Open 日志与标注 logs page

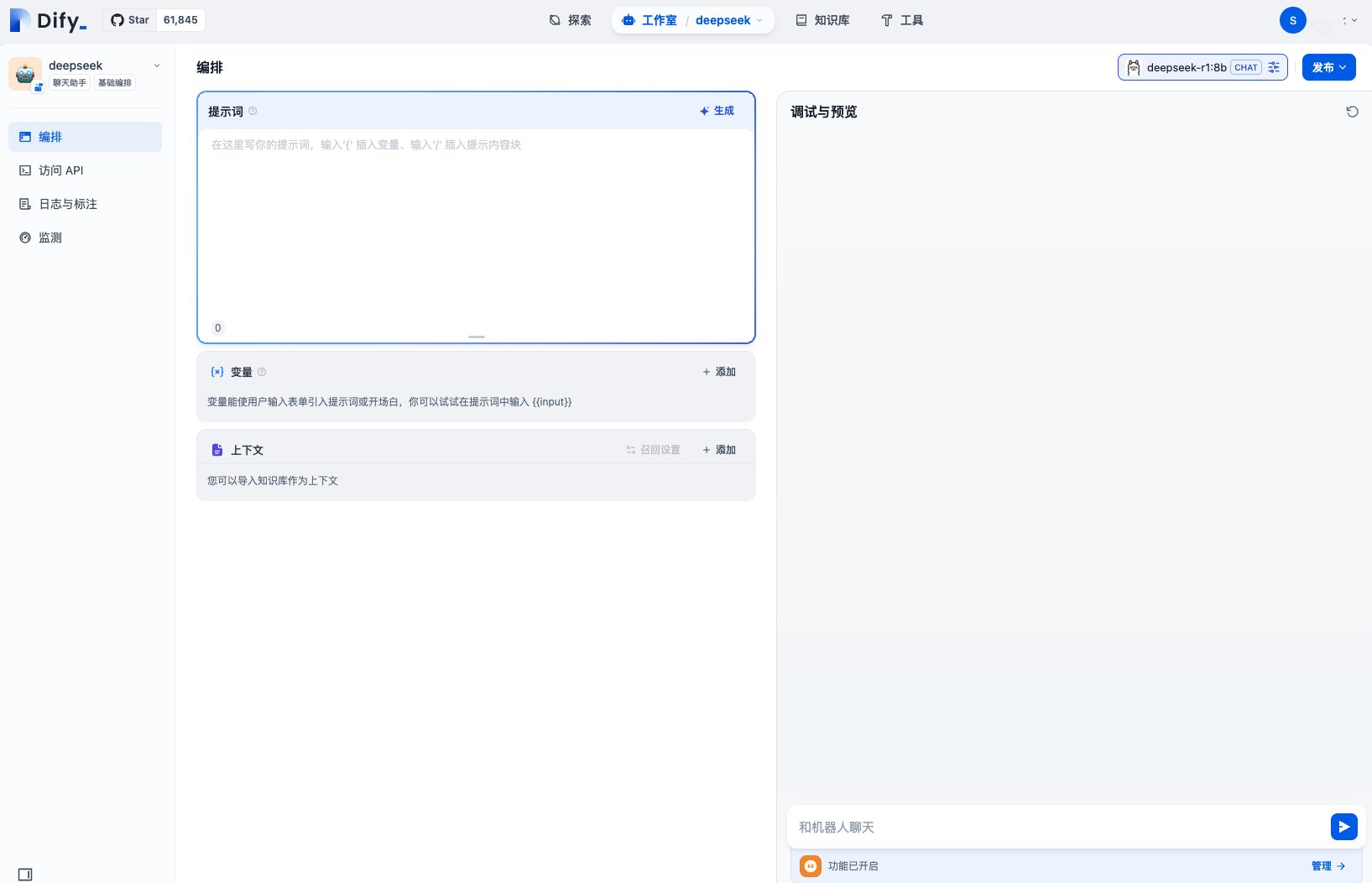67,204
